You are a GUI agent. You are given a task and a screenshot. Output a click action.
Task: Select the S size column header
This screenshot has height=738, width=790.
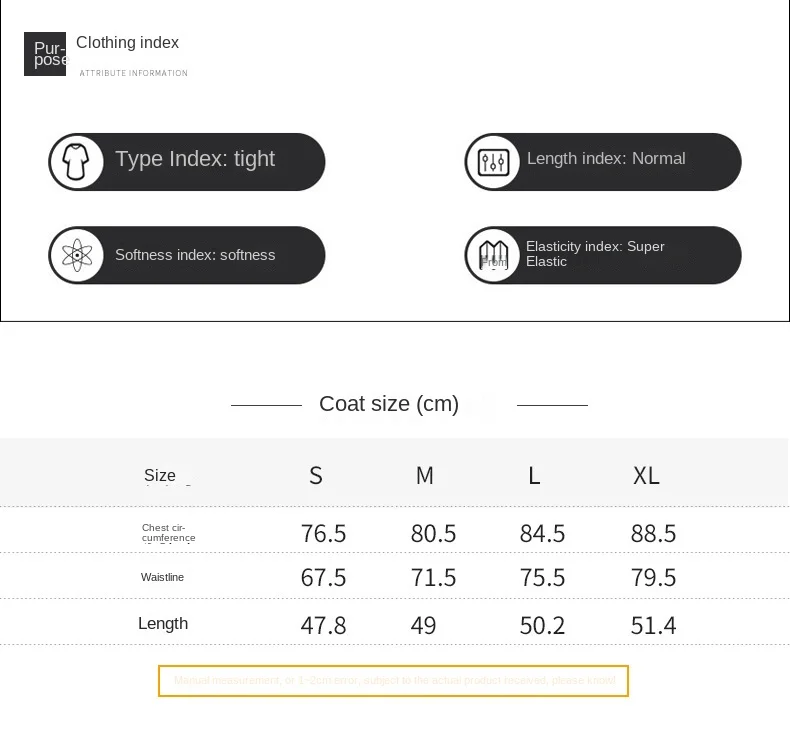(x=316, y=476)
